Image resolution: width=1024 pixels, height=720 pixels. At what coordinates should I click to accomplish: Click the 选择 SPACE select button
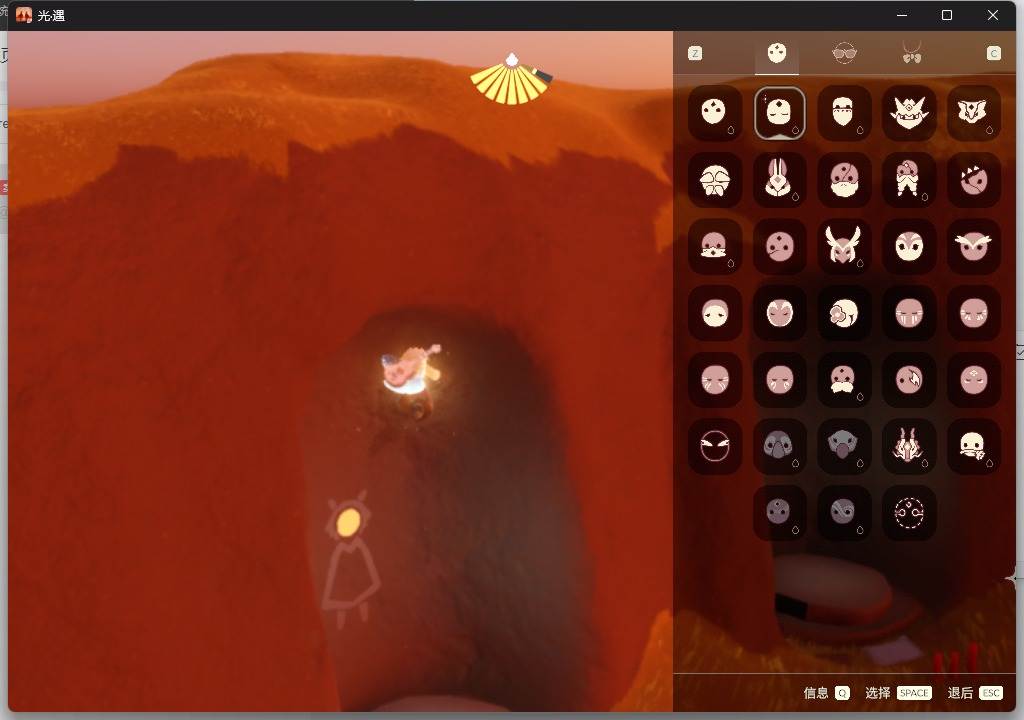click(x=898, y=693)
